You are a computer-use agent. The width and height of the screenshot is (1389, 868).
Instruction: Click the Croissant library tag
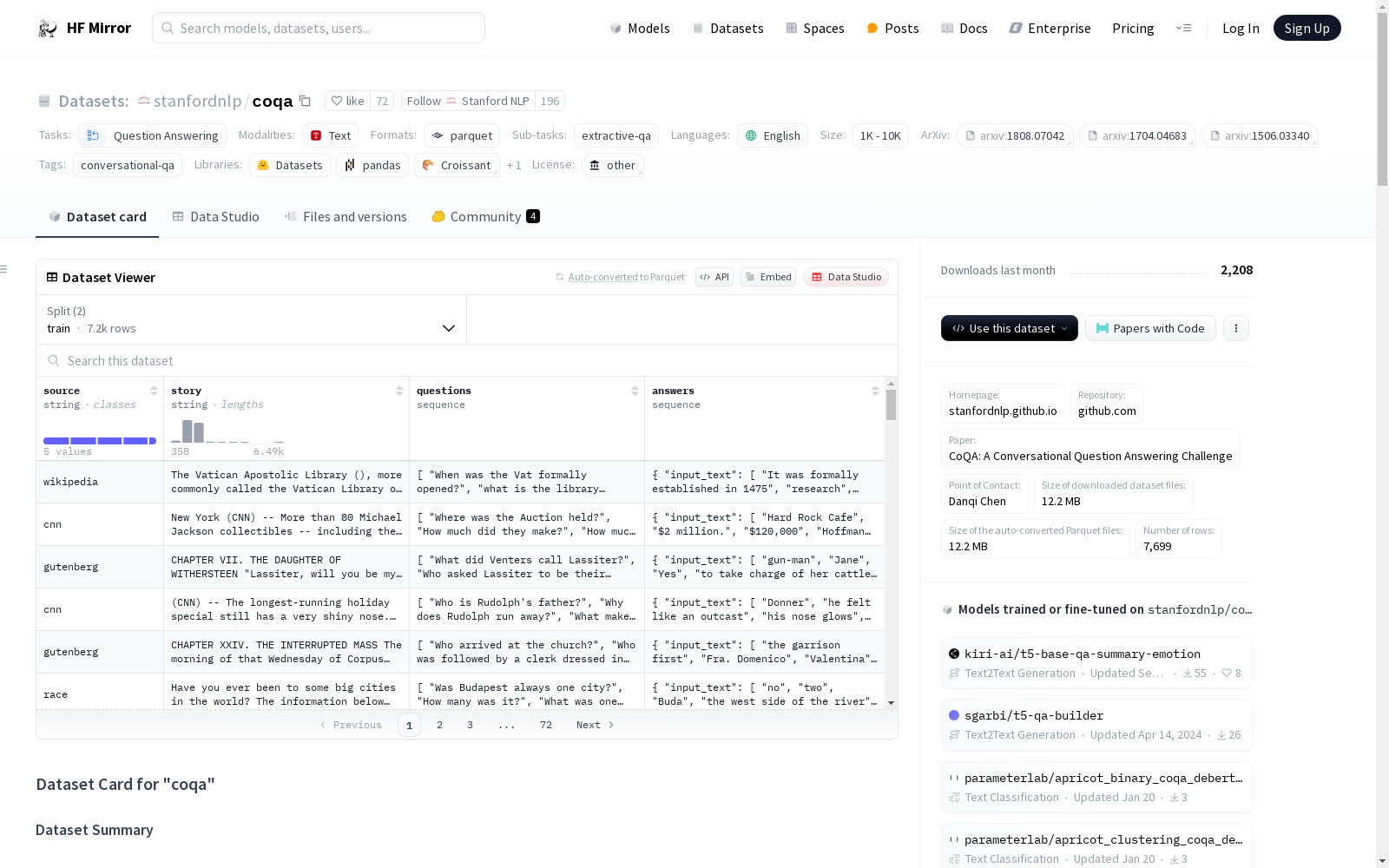pos(457,165)
